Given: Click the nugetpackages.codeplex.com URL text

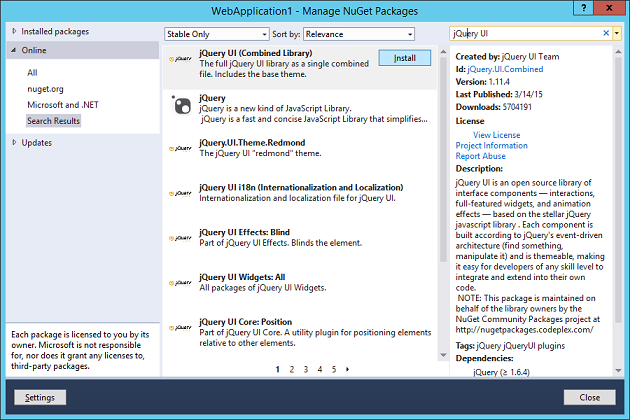Looking at the screenshot, I should pyautogui.click(x=524, y=330).
